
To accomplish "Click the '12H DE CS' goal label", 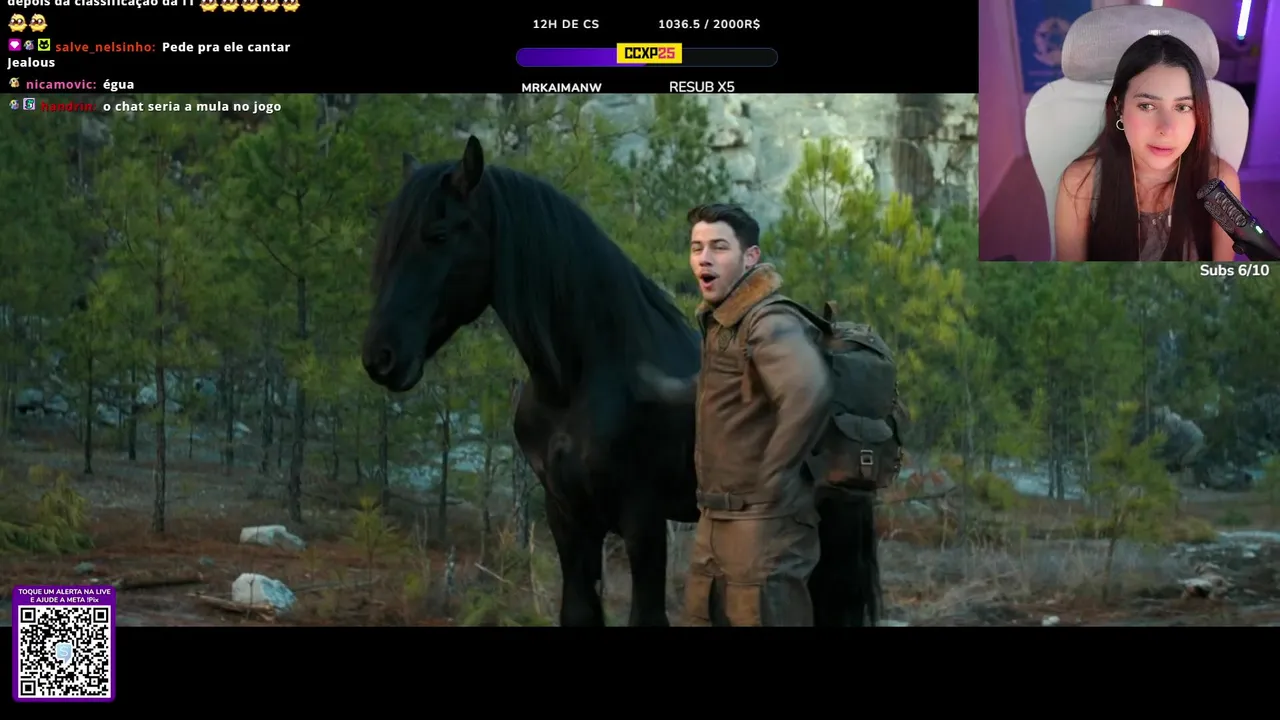I will (x=566, y=24).
